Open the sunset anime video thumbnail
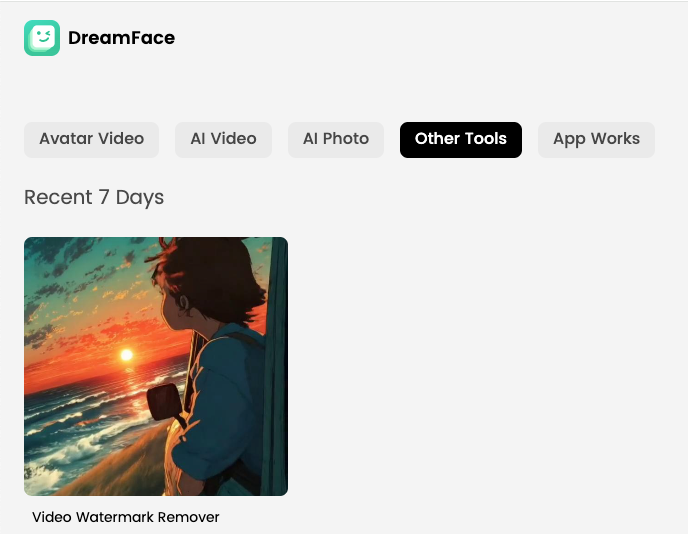 [x=156, y=366]
